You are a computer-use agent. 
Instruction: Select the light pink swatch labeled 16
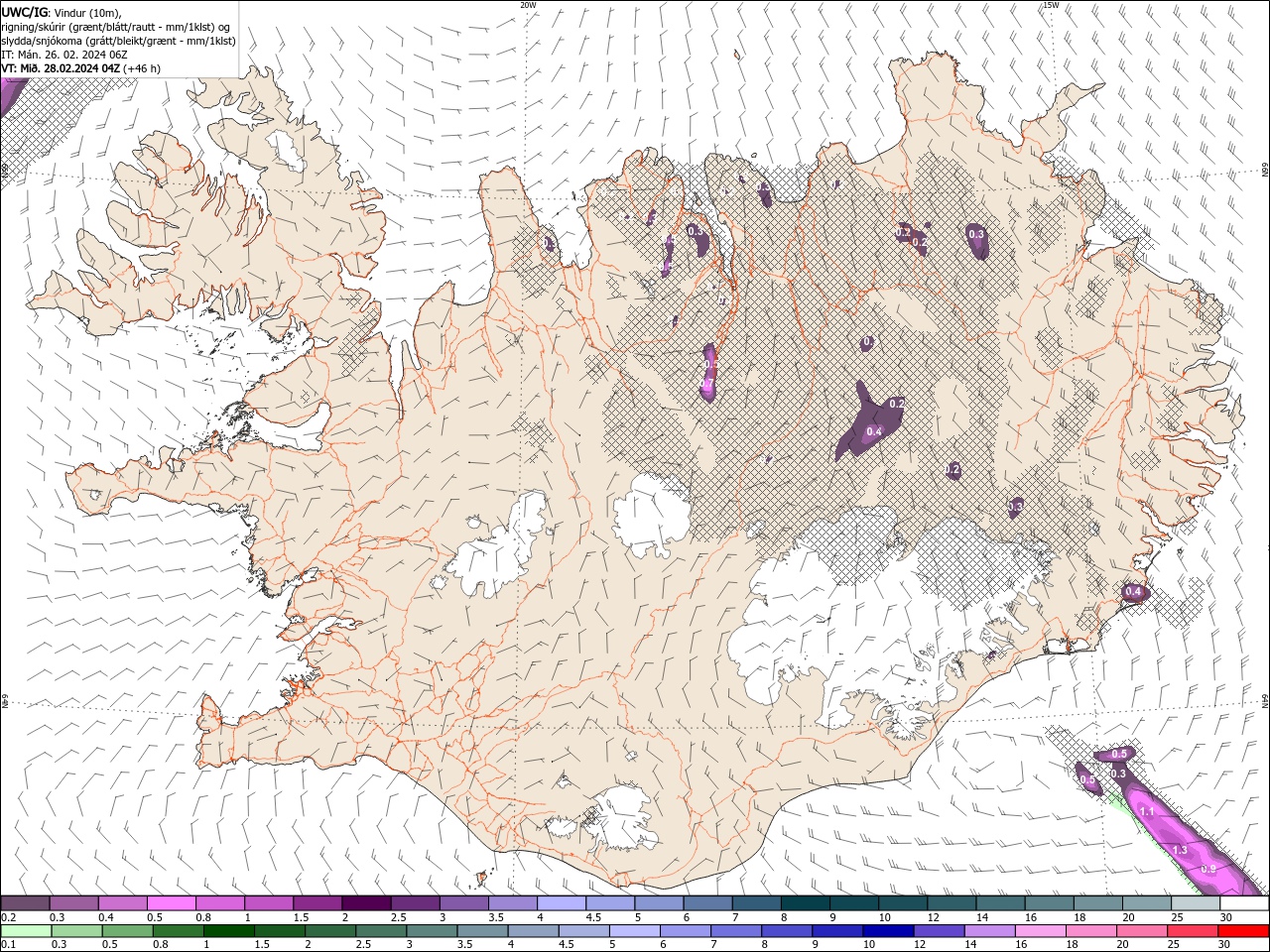pos(1040,931)
